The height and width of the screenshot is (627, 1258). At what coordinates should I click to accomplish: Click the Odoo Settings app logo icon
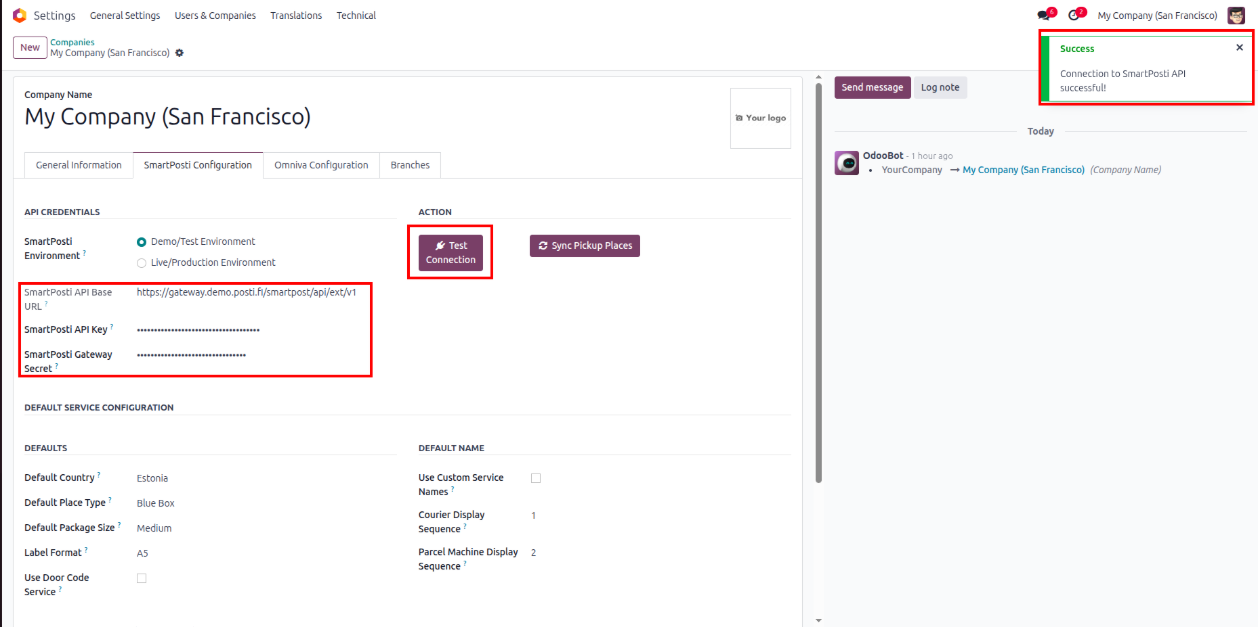[x=19, y=15]
